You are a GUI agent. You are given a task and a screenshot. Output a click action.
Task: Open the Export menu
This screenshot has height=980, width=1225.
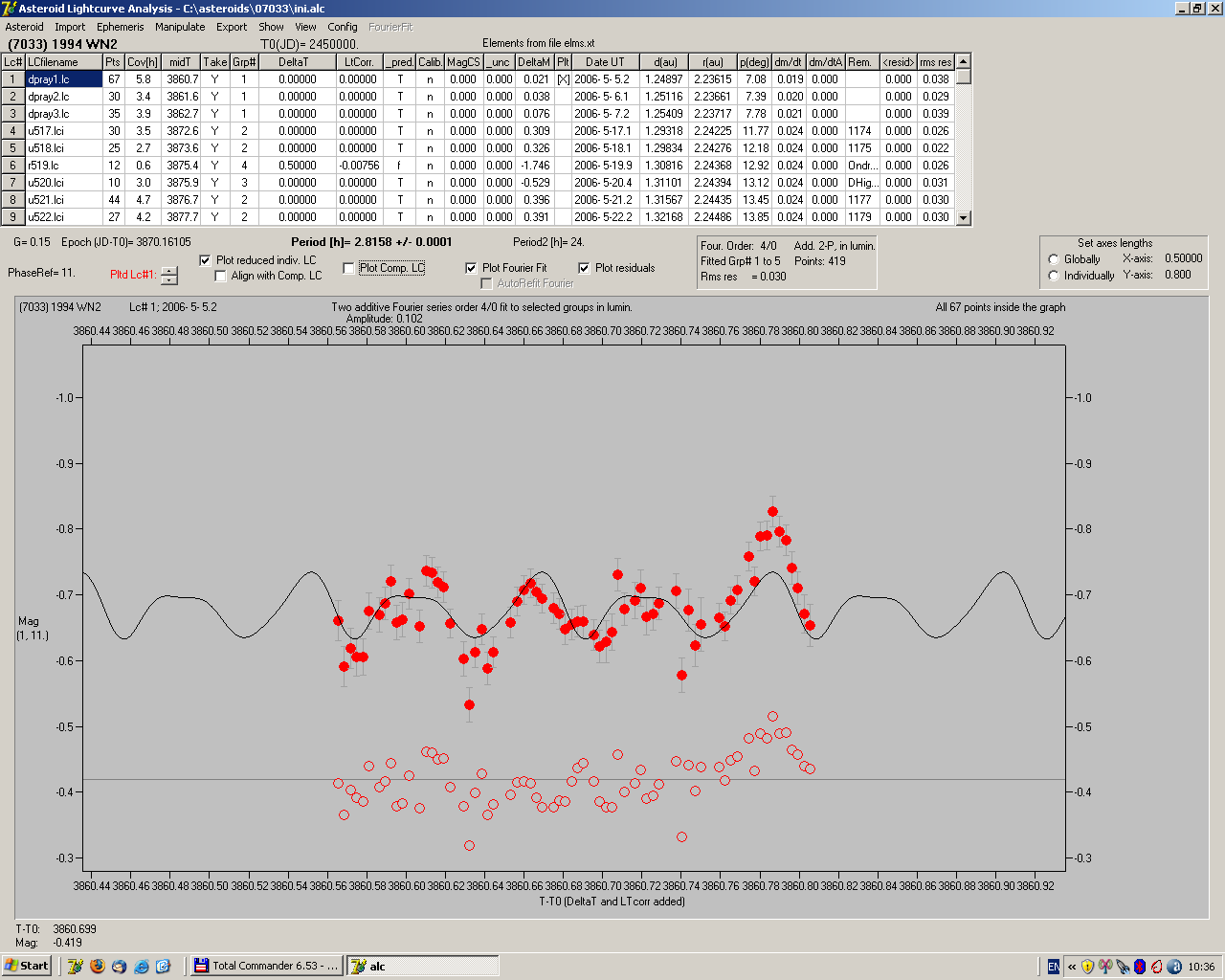pos(232,27)
